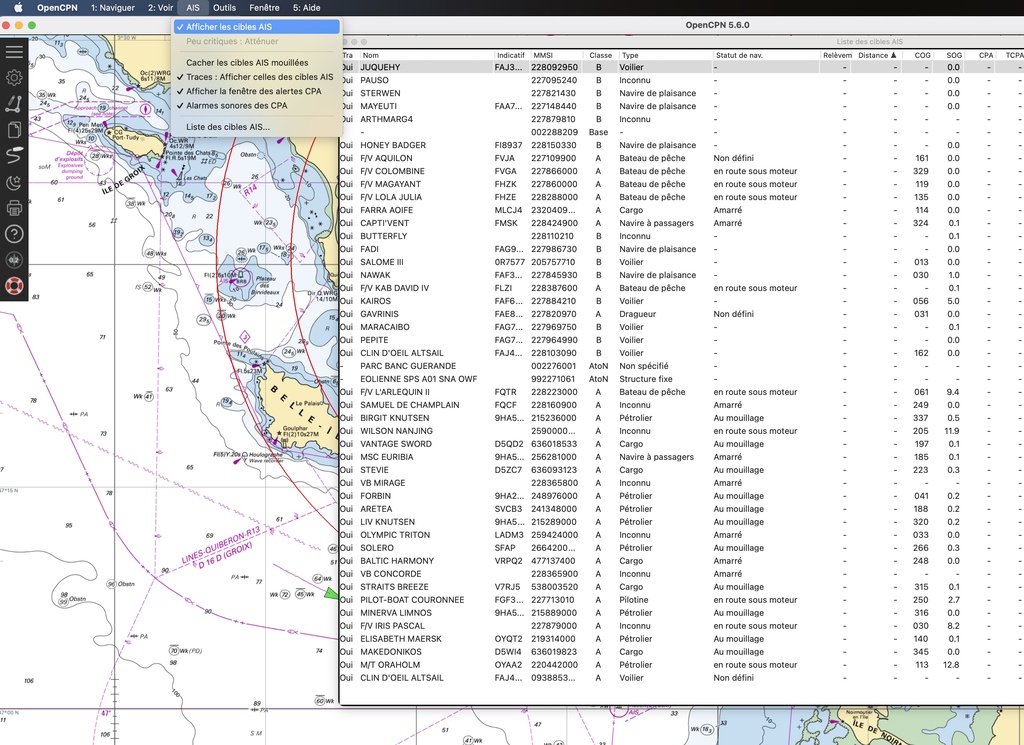
Task: Open the hamburger menu in the chart toolbar
Action: [x=14, y=52]
